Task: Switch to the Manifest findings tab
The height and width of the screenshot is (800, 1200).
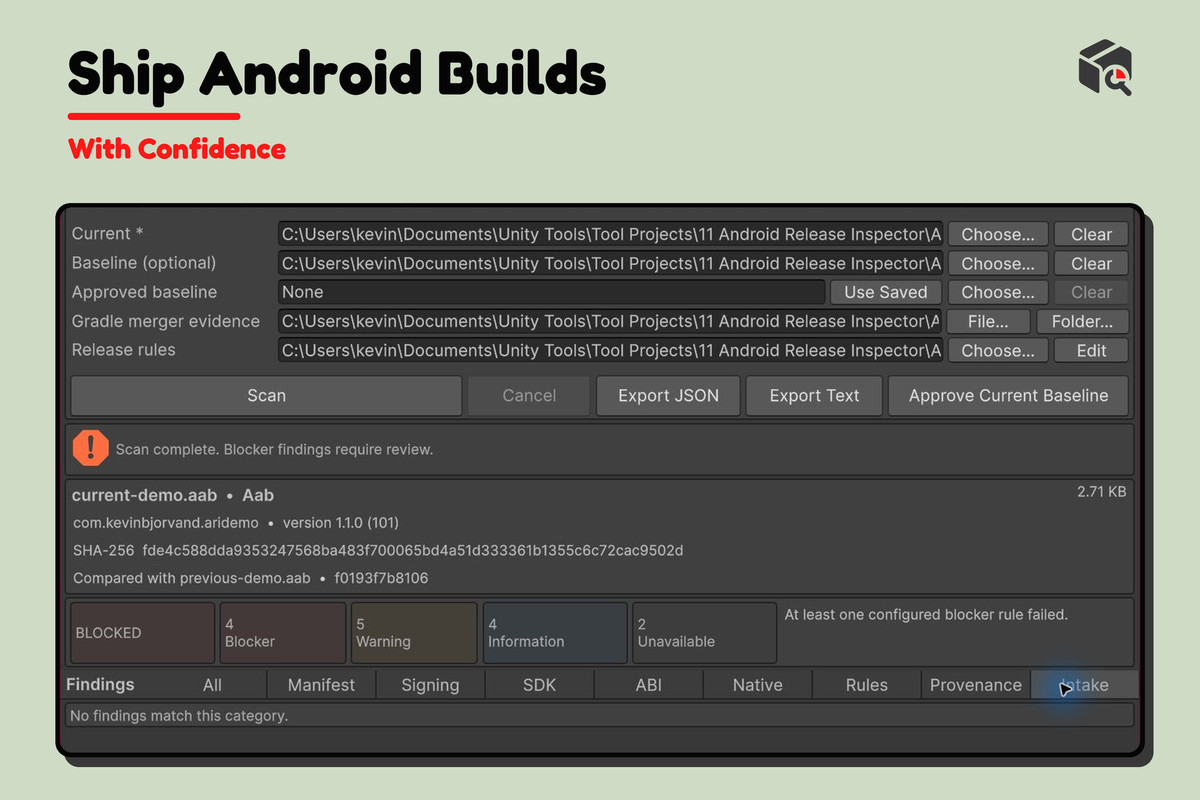Action: click(321, 685)
